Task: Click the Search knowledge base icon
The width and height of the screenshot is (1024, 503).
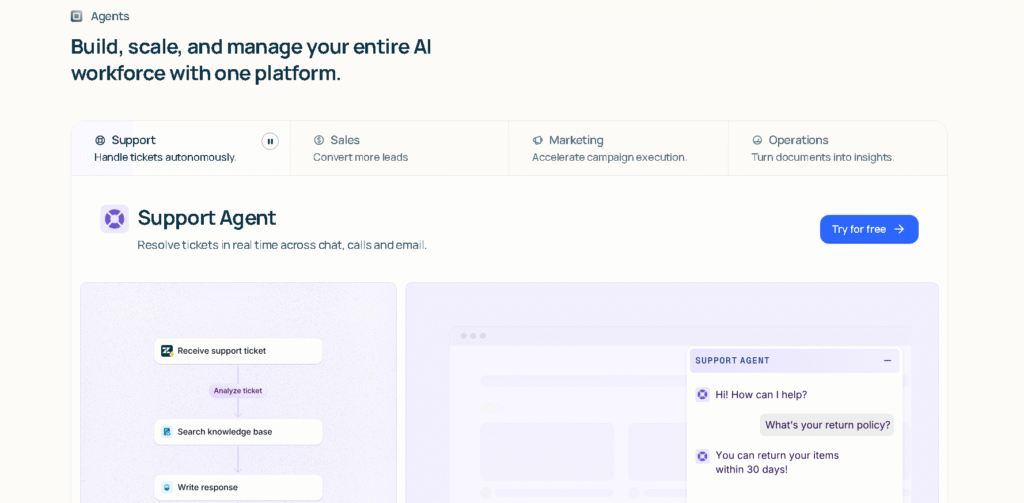Action: click(167, 432)
